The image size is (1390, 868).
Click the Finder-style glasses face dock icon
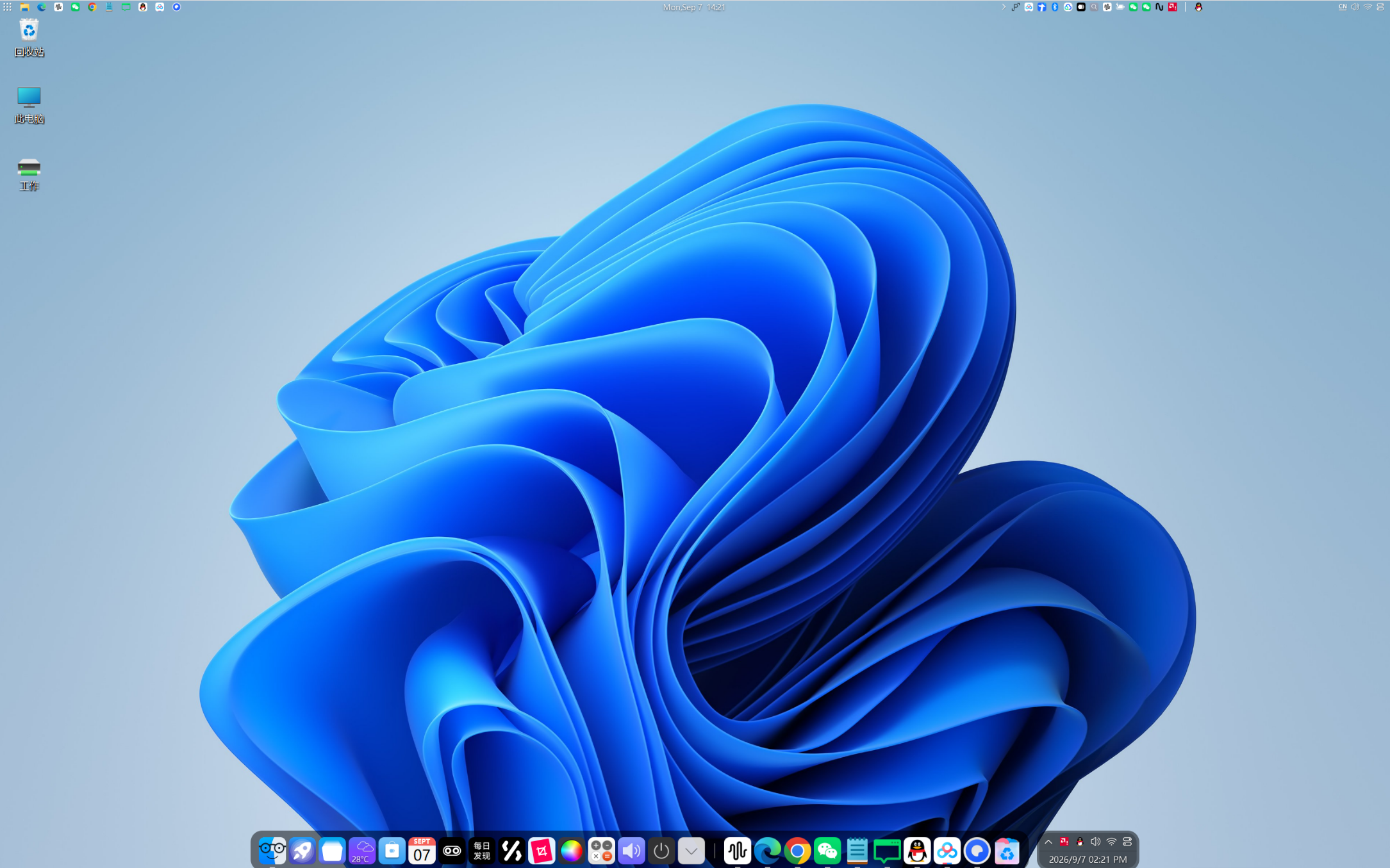(x=272, y=851)
